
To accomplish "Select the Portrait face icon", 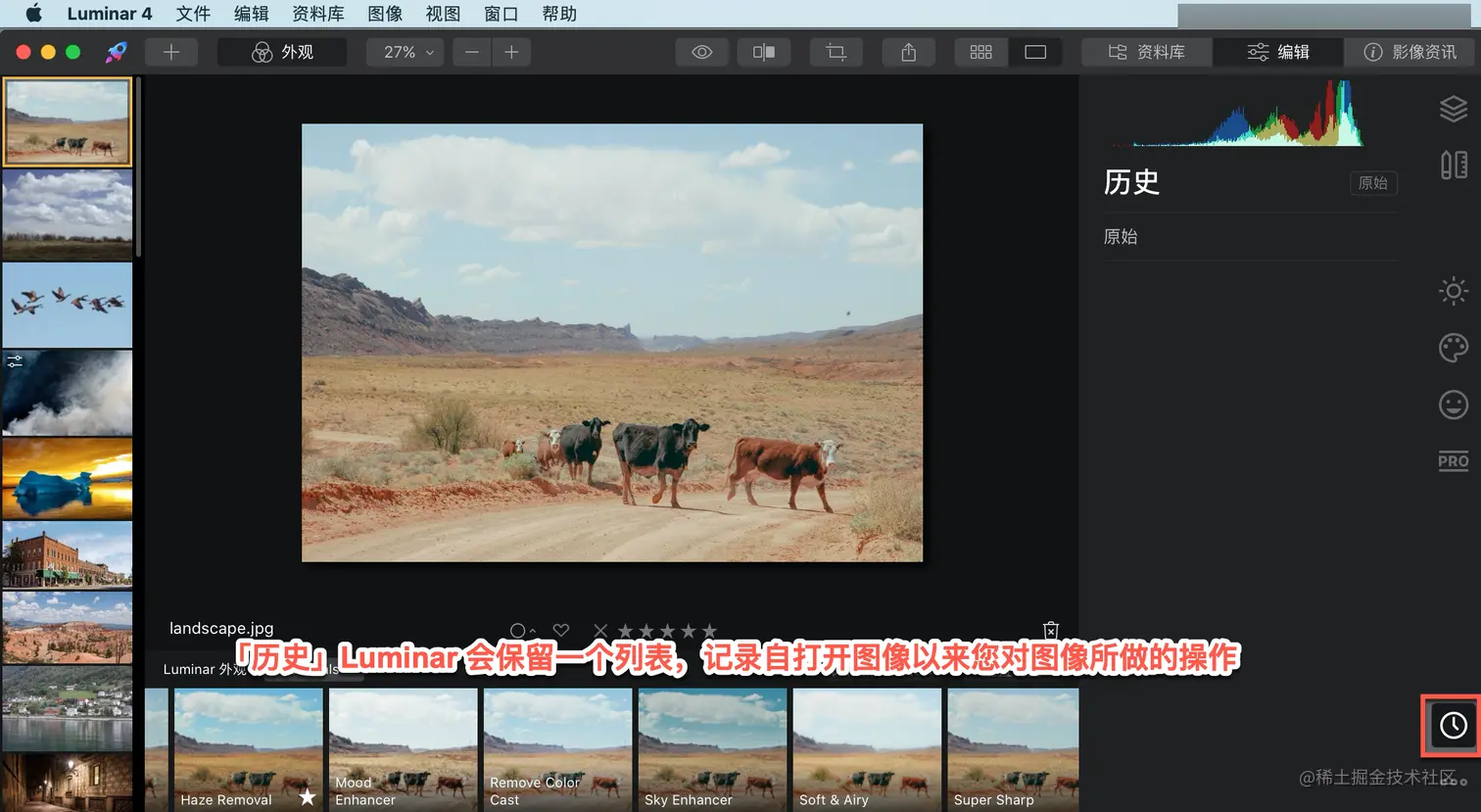I will click(x=1454, y=405).
